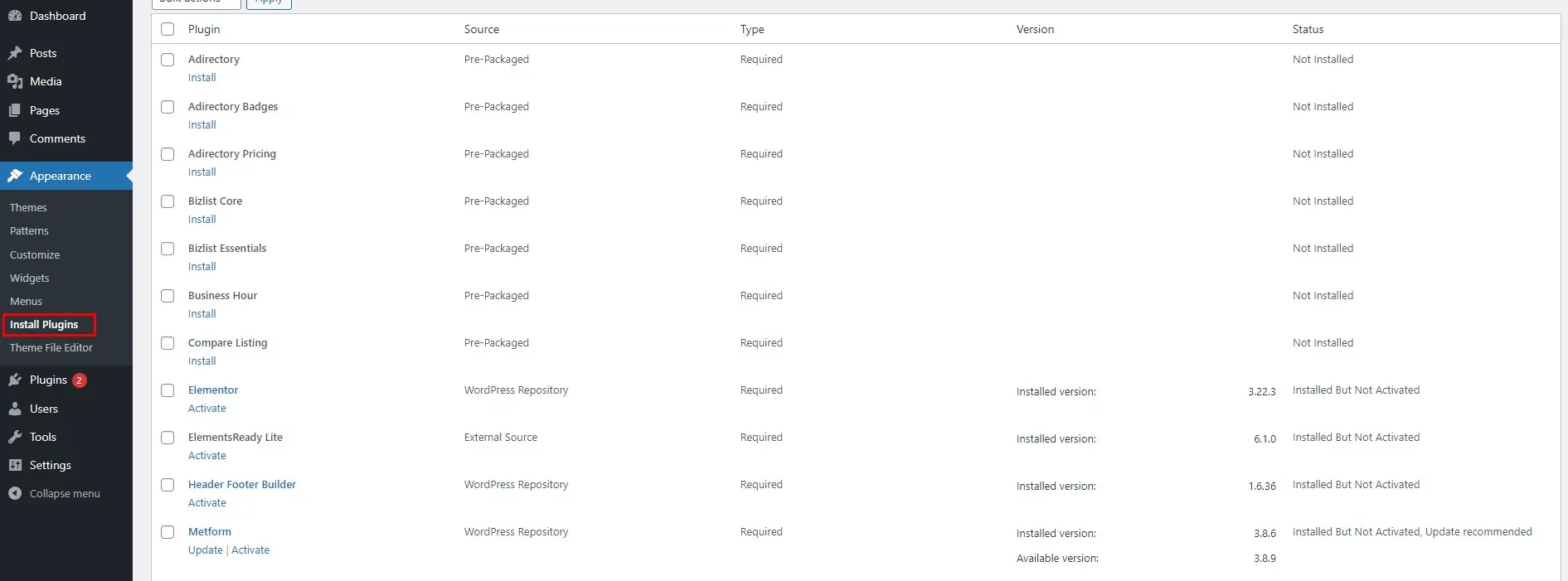Click the Users person icon
This screenshot has width=1568, height=581.
click(x=14, y=409)
